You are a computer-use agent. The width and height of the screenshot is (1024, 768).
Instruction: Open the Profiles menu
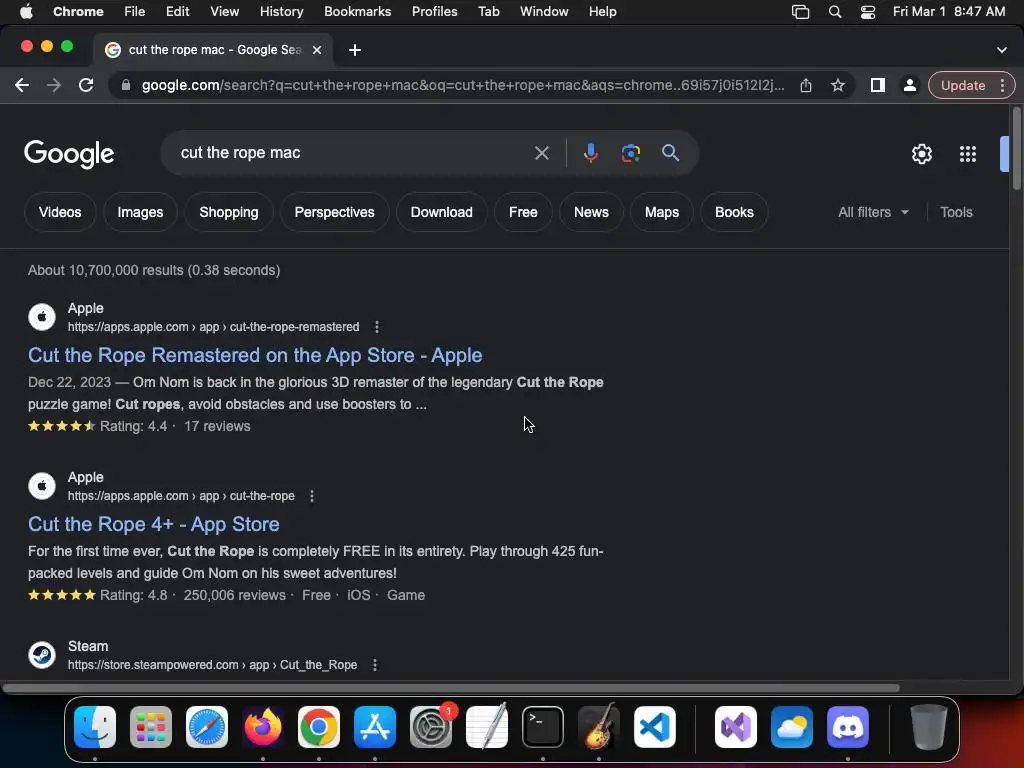[434, 12]
